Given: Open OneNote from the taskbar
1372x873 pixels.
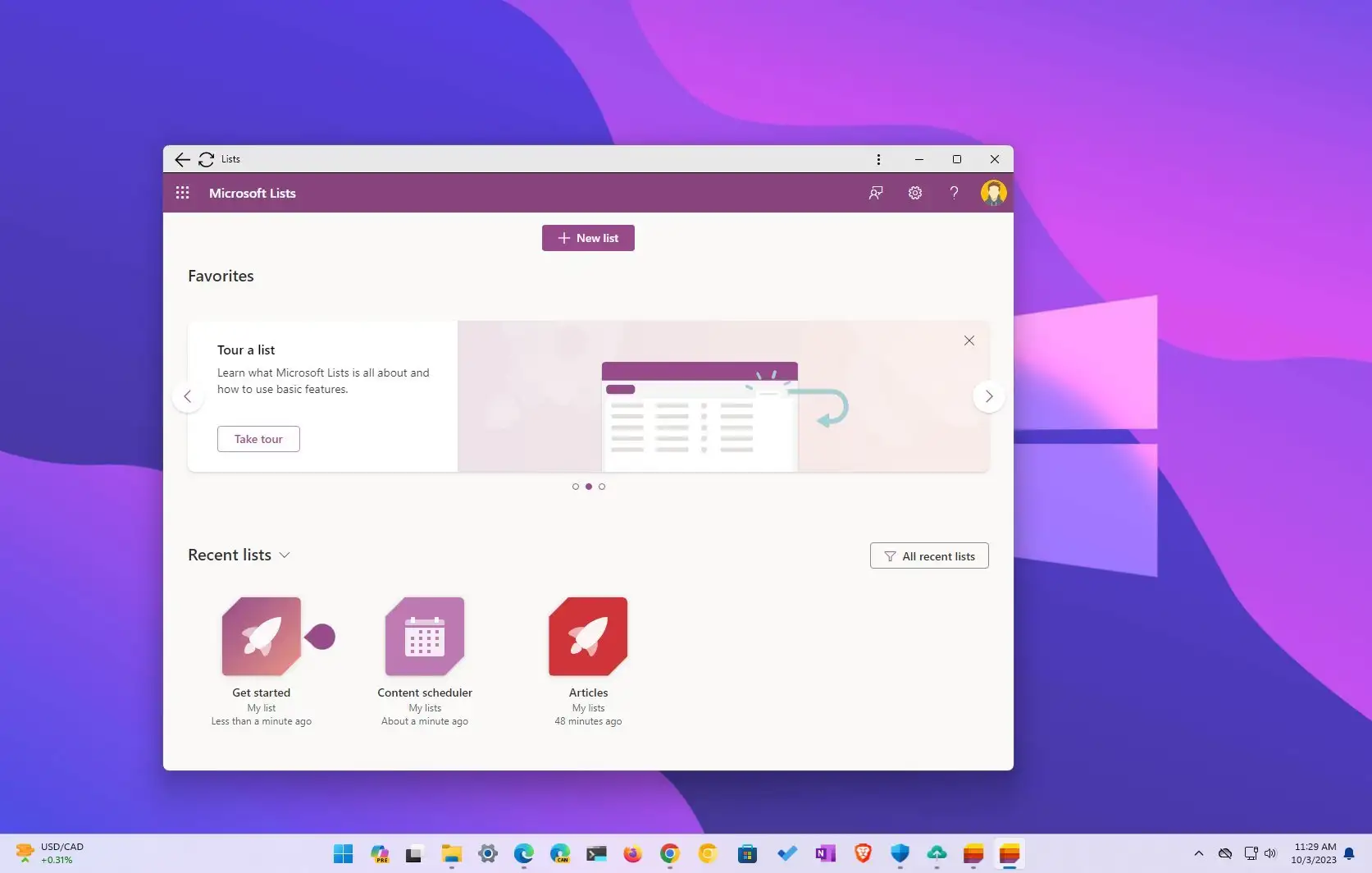Looking at the screenshot, I should tap(825, 854).
